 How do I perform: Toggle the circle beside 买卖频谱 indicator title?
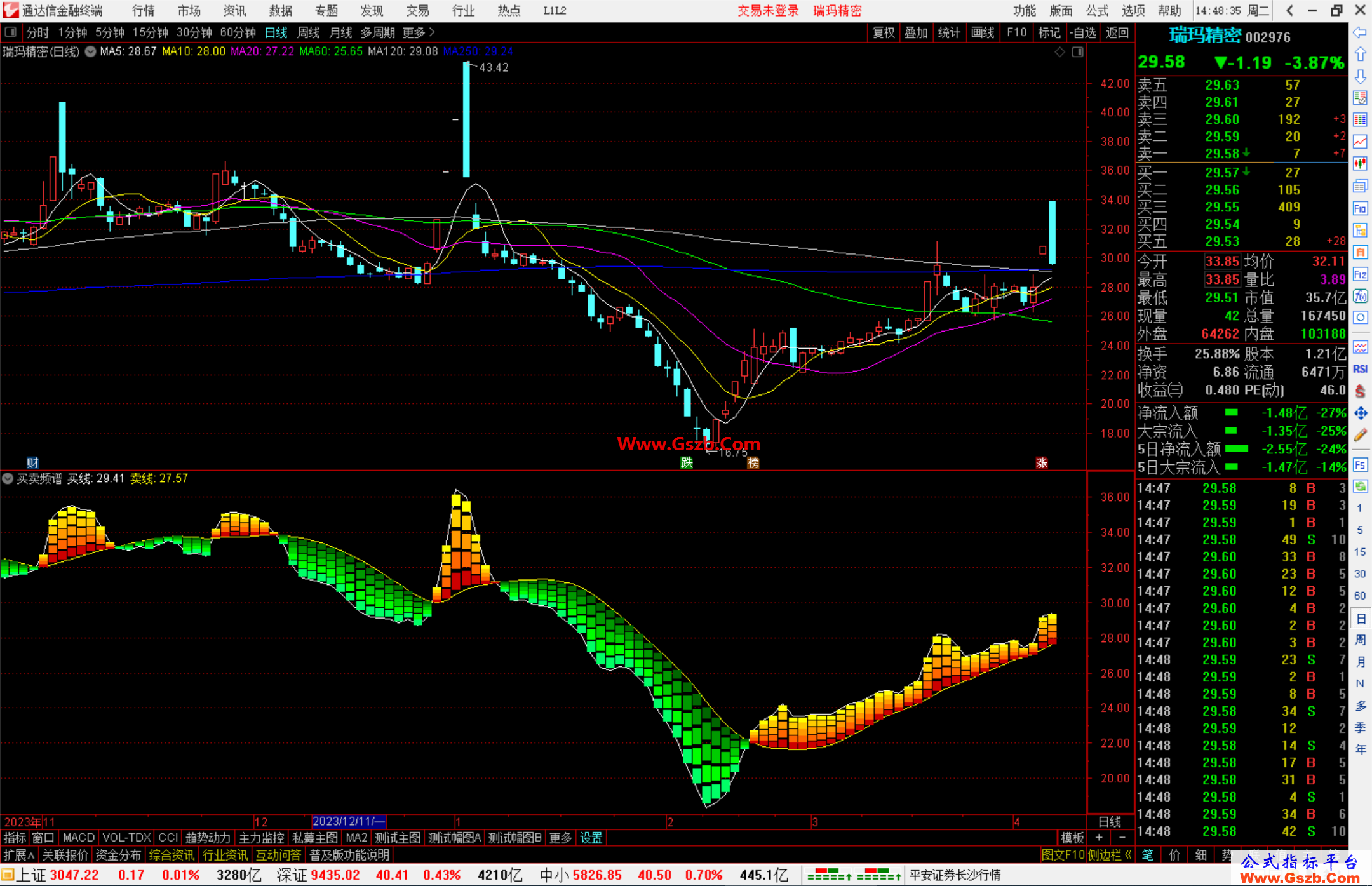pyautogui.click(x=8, y=478)
